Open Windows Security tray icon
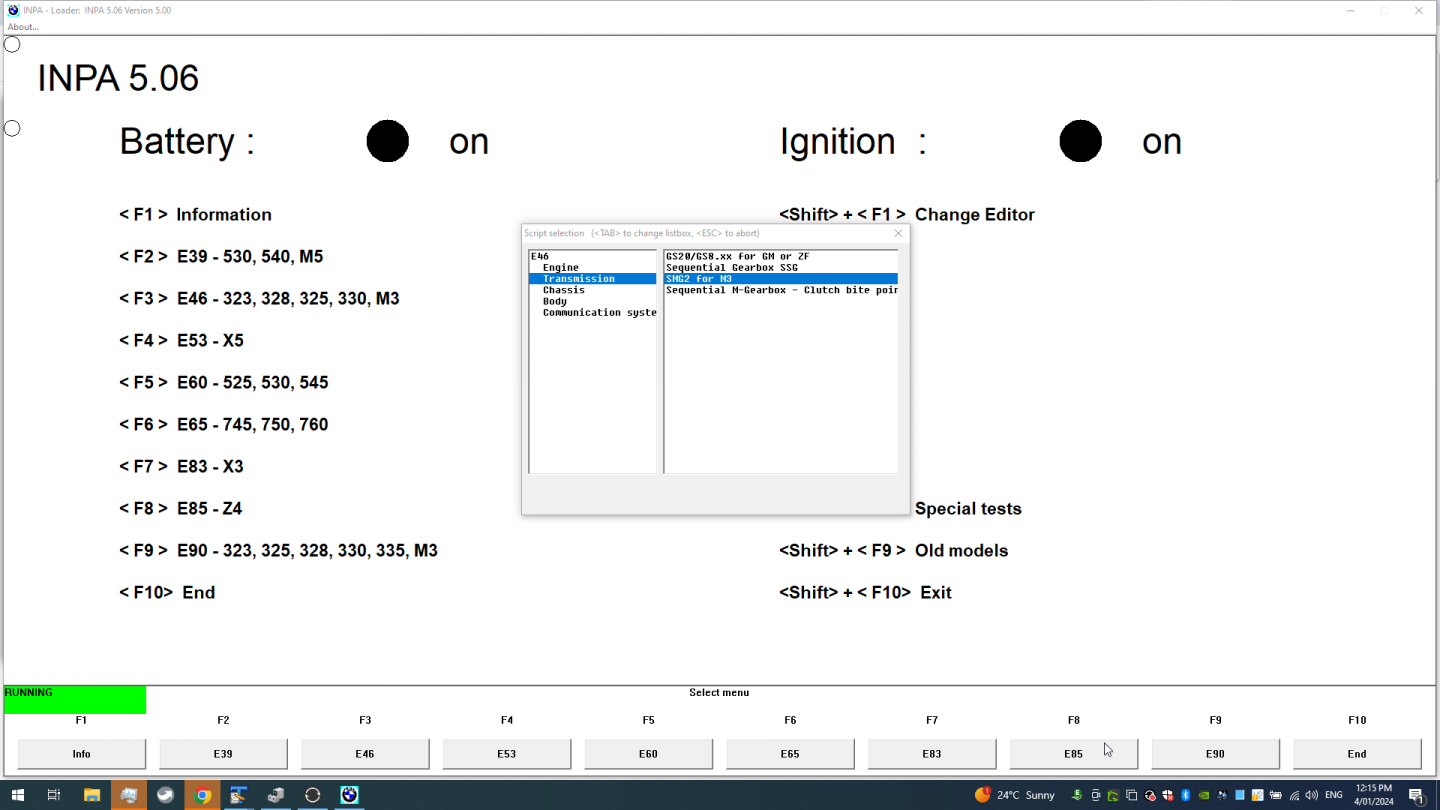Viewport: 1440px width, 810px height. click(x=1167, y=795)
